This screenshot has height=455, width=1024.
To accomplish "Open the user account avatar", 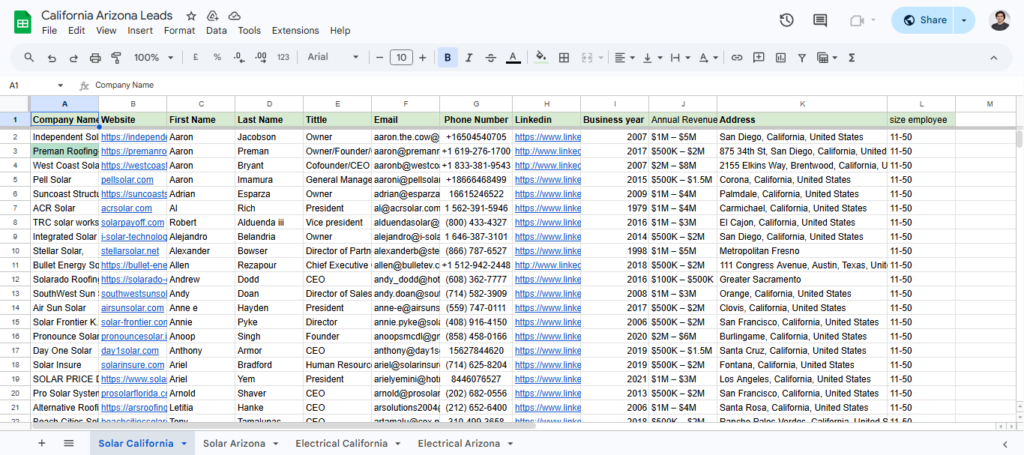I will point(999,20).
